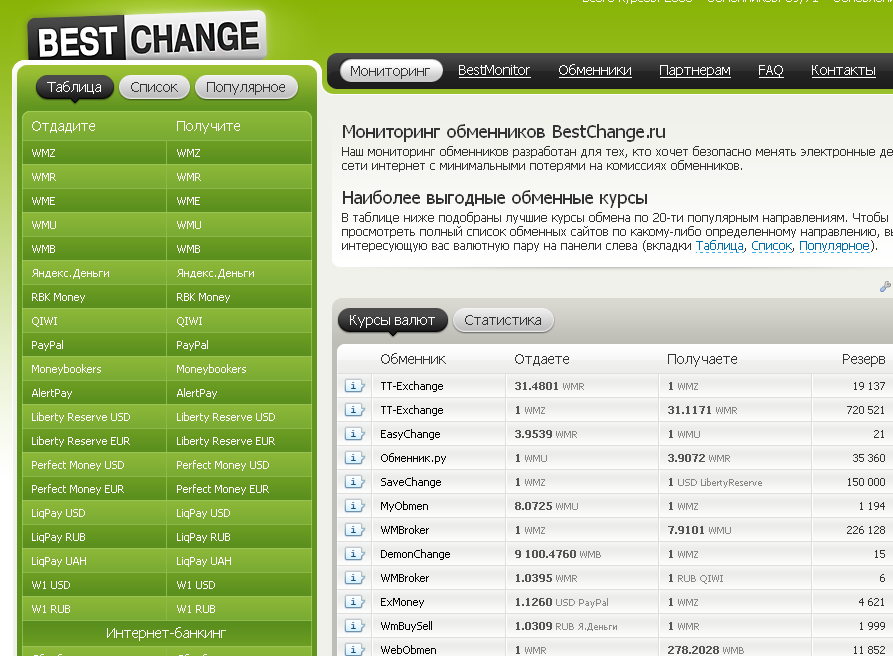Select WME in the Отдадите column

click(94, 200)
